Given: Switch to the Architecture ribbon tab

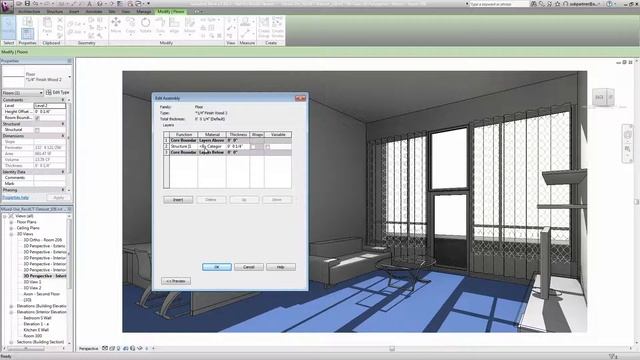Looking at the screenshot, I should coord(29,11).
